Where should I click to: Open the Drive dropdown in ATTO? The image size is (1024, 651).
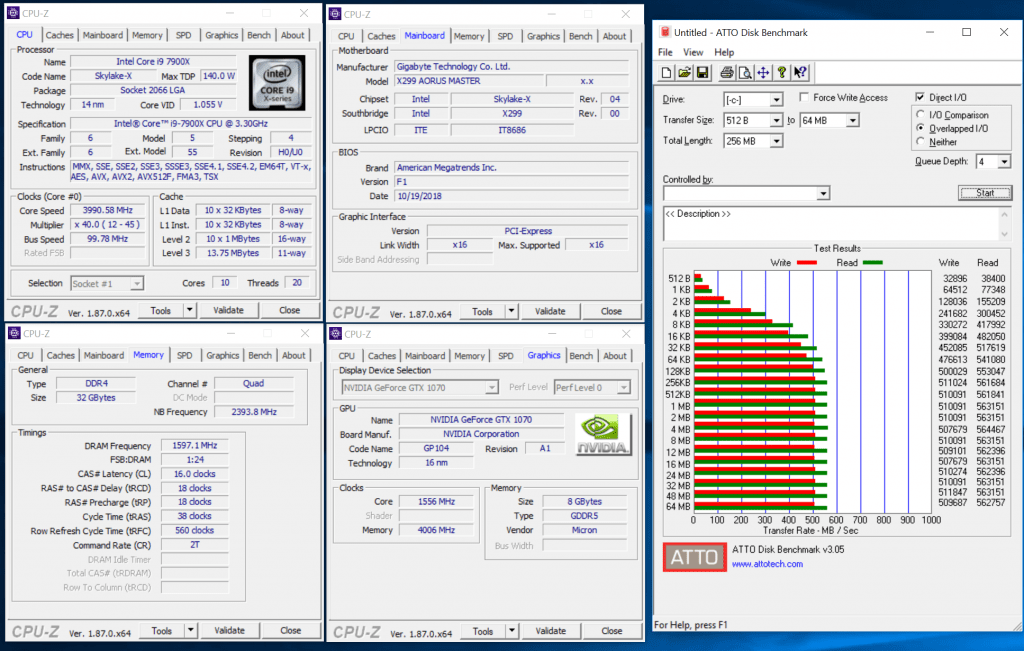pyautogui.click(x=776, y=100)
